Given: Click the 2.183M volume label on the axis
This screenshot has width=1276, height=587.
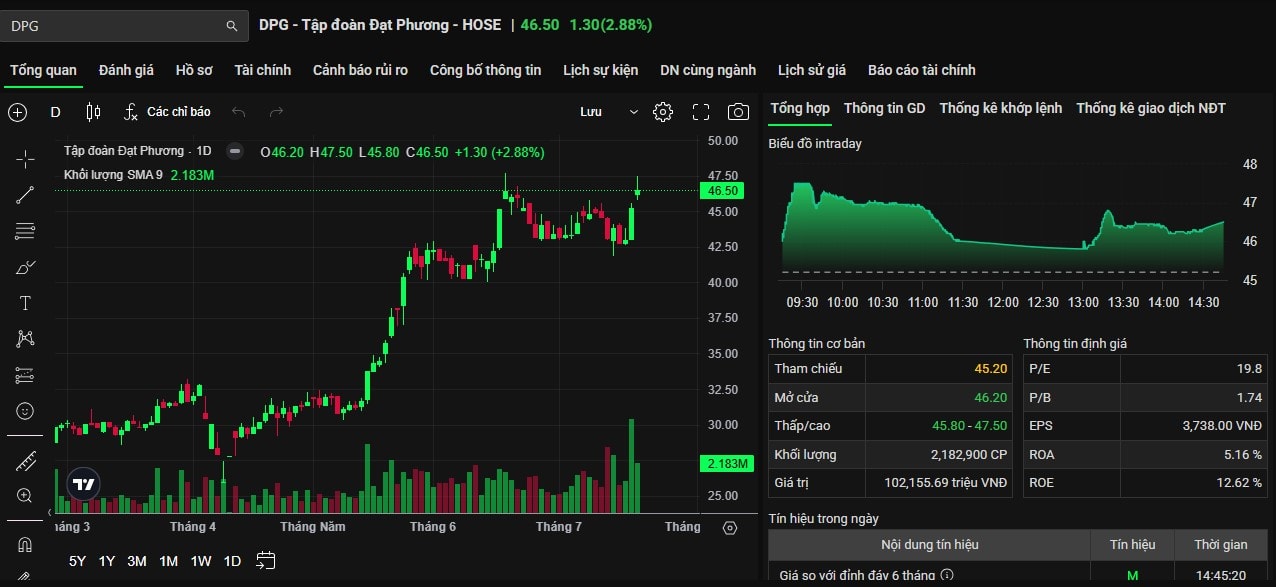Looking at the screenshot, I should 727,464.
